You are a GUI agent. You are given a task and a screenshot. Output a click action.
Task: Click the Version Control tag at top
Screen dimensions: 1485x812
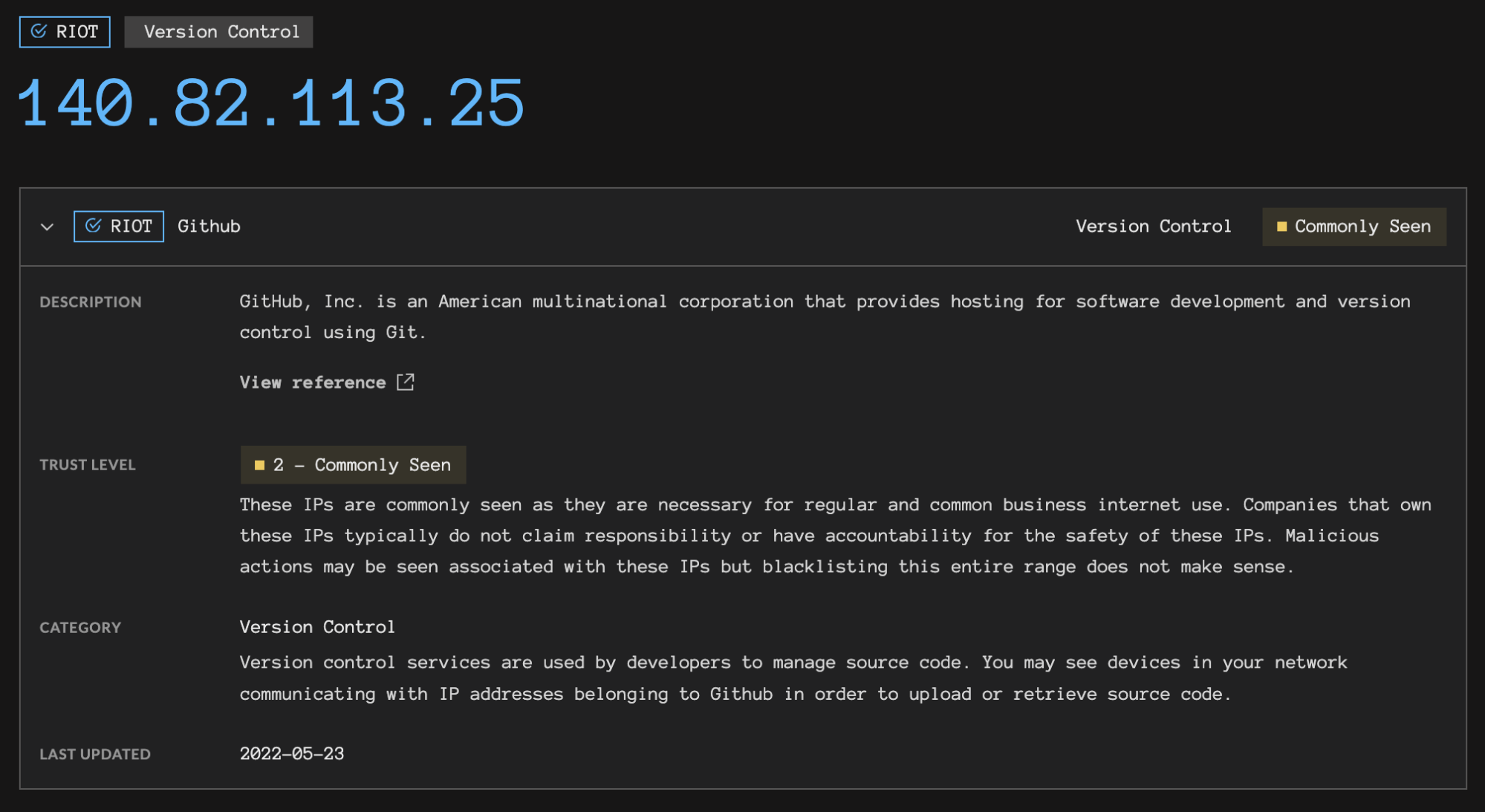pos(218,32)
